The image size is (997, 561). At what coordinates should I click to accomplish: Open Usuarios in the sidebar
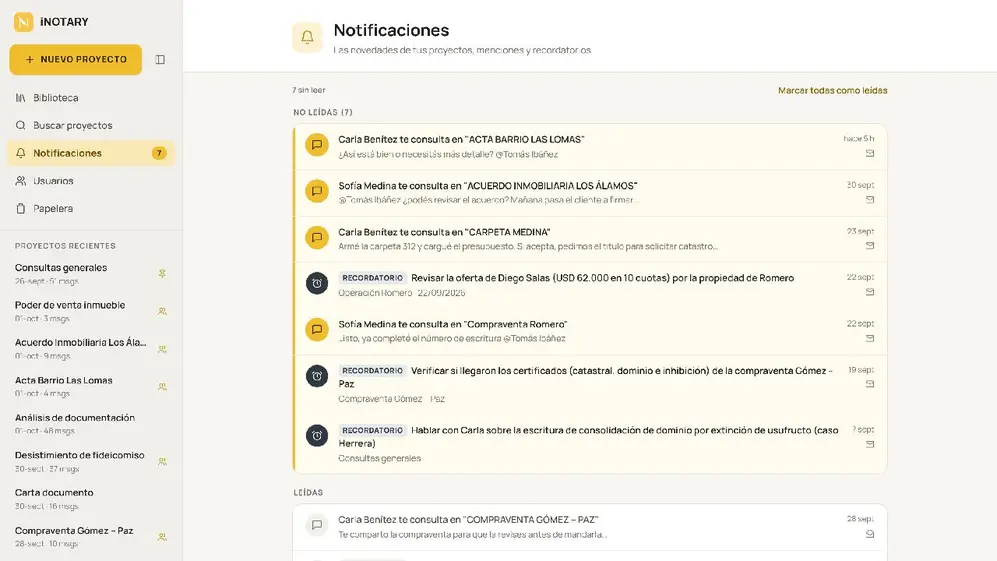click(x=91, y=181)
